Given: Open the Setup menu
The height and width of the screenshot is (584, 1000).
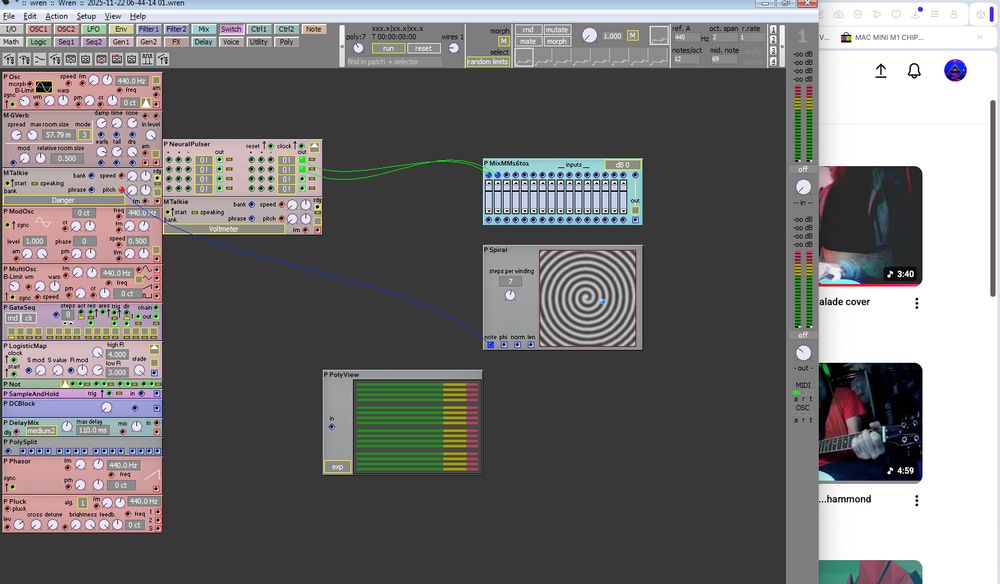Looking at the screenshot, I should pyautogui.click(x=86, y=16).
